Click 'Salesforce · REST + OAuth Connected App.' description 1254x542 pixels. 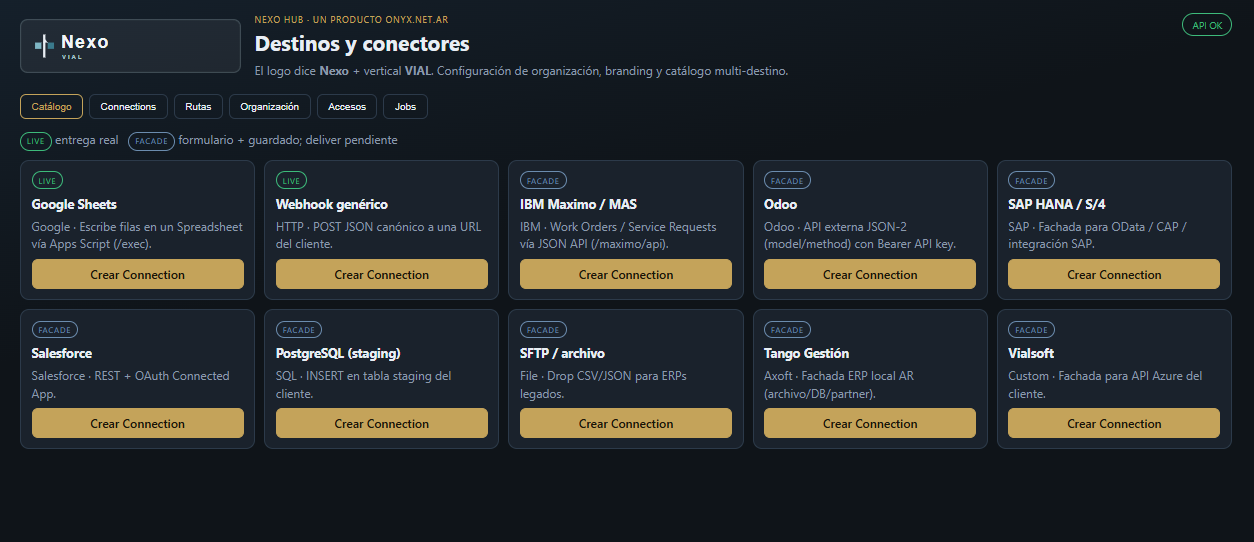131,385
